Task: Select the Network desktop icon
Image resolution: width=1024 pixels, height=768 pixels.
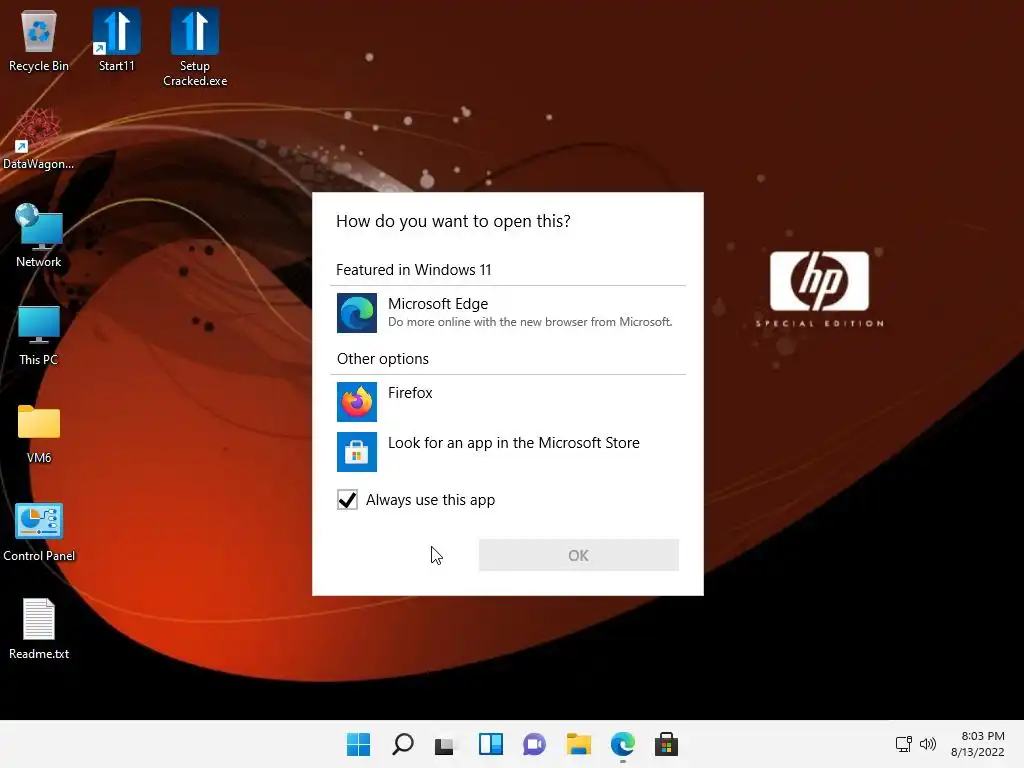Action: (39, 236)
